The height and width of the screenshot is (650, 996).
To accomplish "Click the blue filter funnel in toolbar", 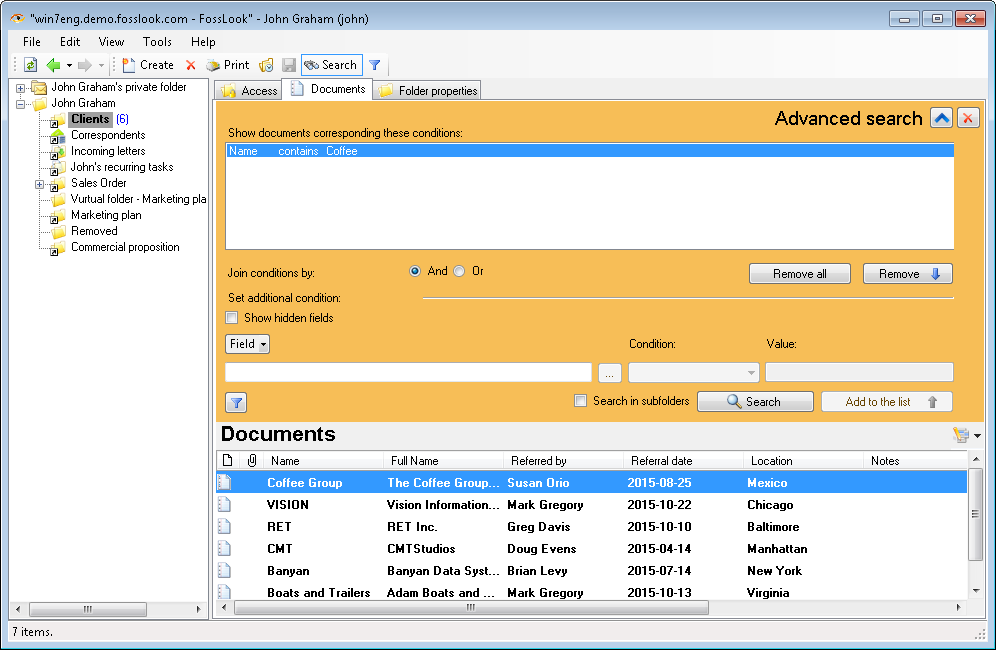I will (375, 65).
